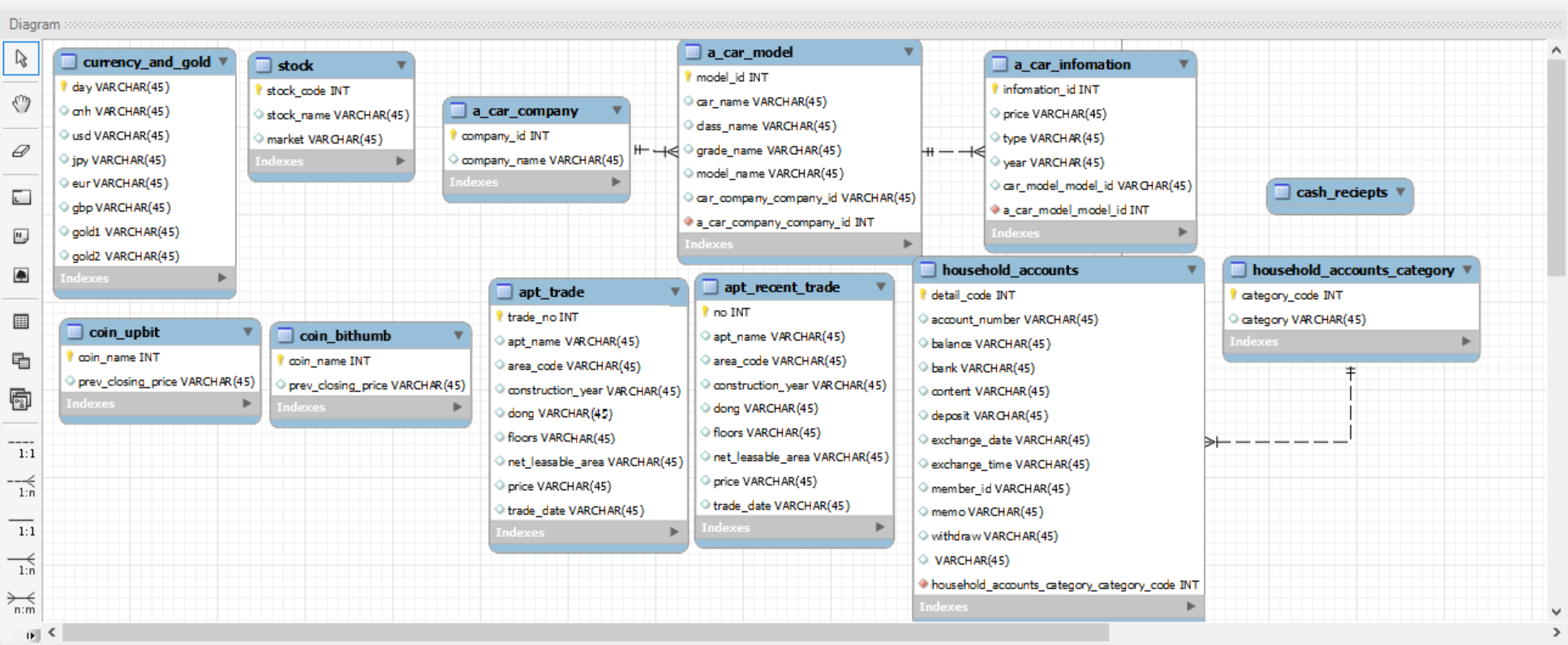1568x645 pixels.
Task: Click the horizontal scrollbar left arrow
Action: (52, 632)
